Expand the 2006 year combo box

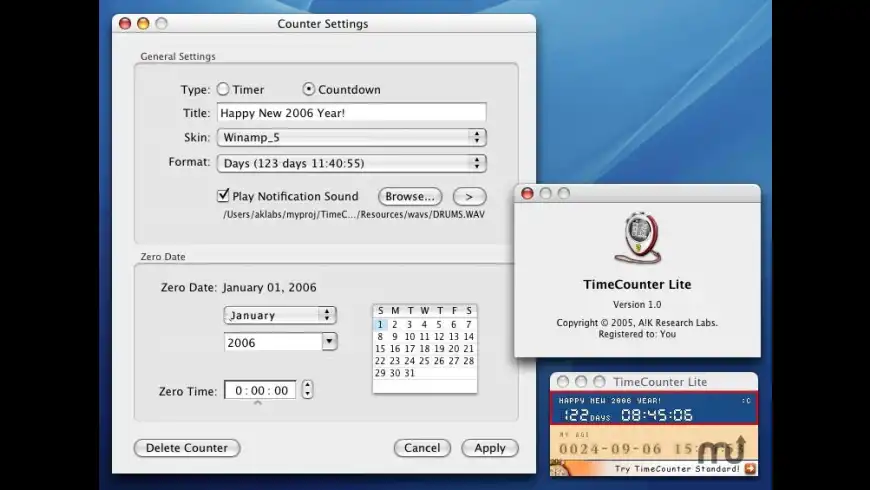click(329, 342)
